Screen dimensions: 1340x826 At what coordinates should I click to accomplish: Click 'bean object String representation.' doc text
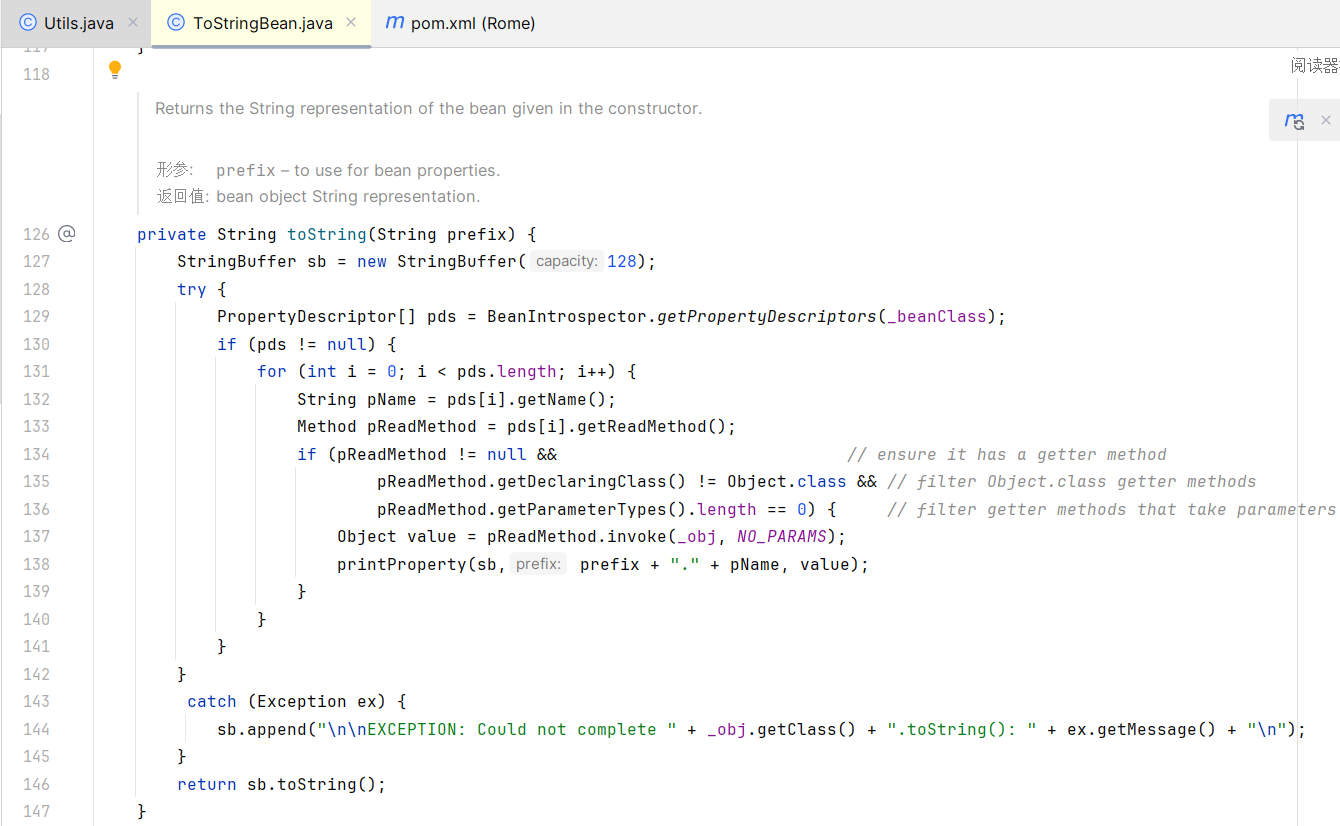(x=349, y=196)
